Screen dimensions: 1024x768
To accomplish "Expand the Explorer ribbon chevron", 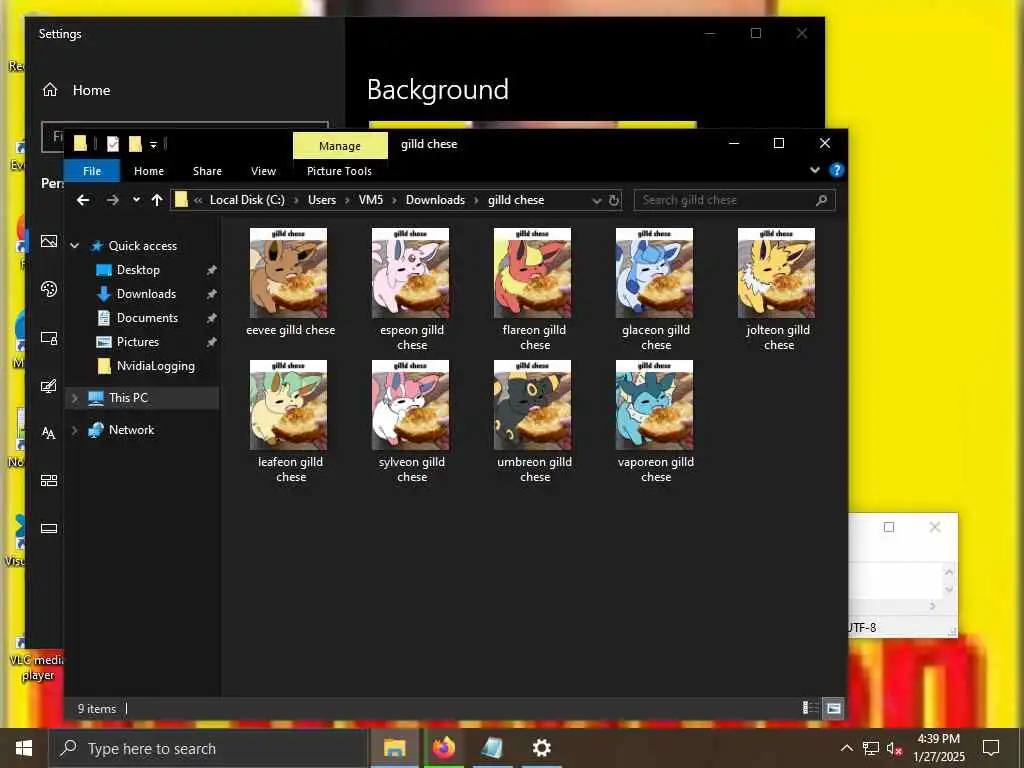I will (x=814, y=170).
